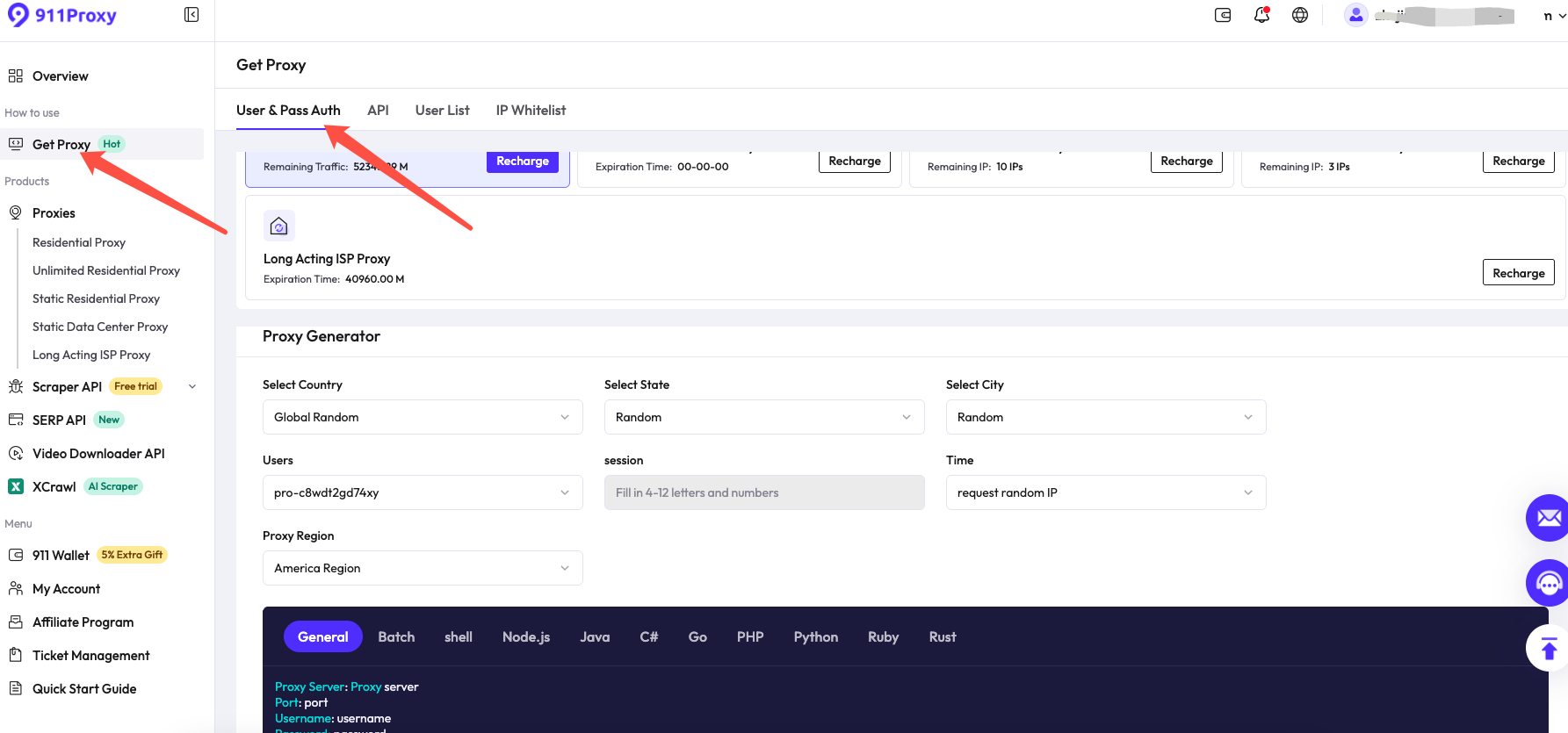The image size is (1568, 733).
Task: Go to Overview in sidebar
Action: coord(61,76)
